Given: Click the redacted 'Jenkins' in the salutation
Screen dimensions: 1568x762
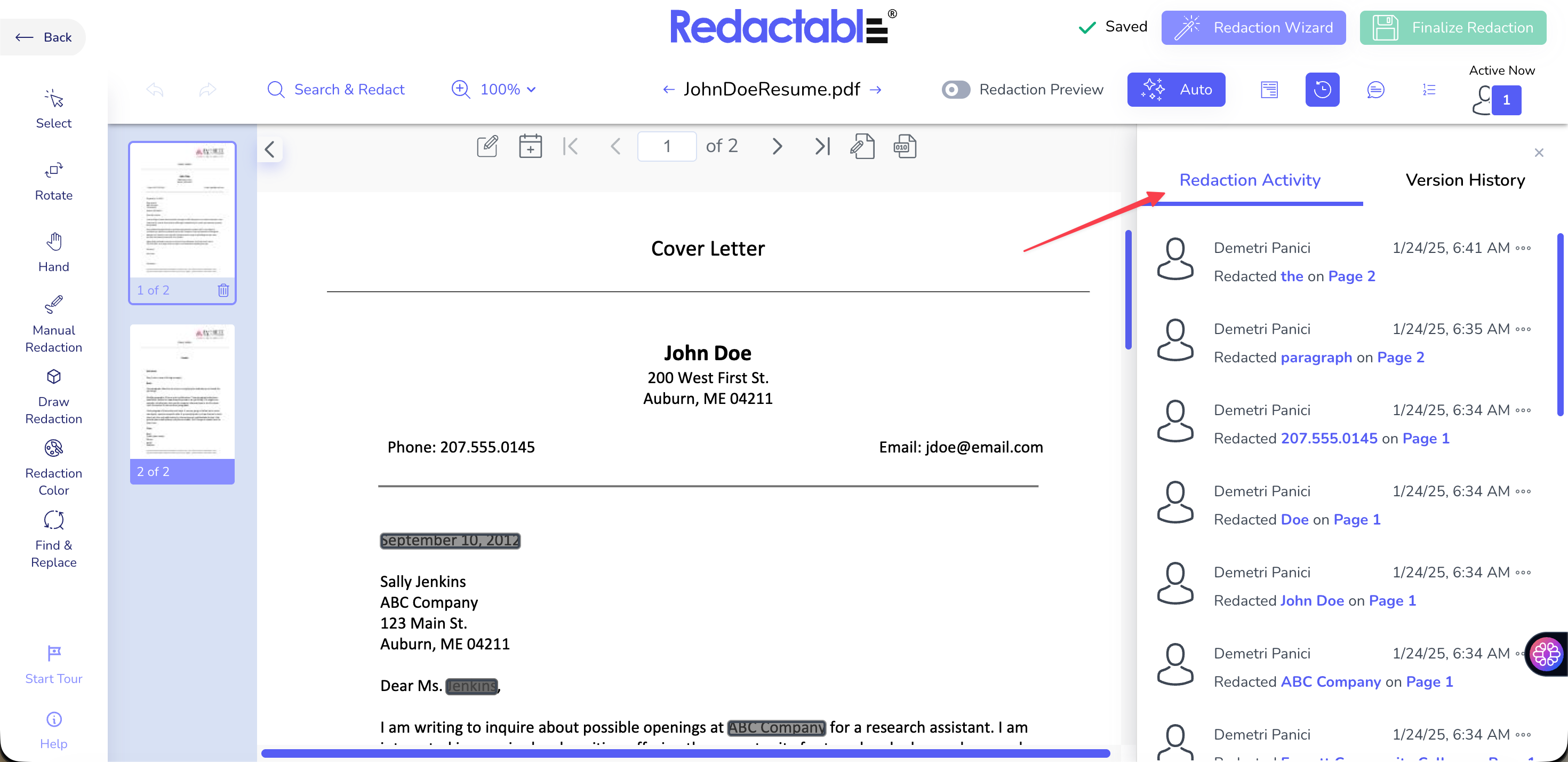Looking at the screenshot, I should 472,686.
